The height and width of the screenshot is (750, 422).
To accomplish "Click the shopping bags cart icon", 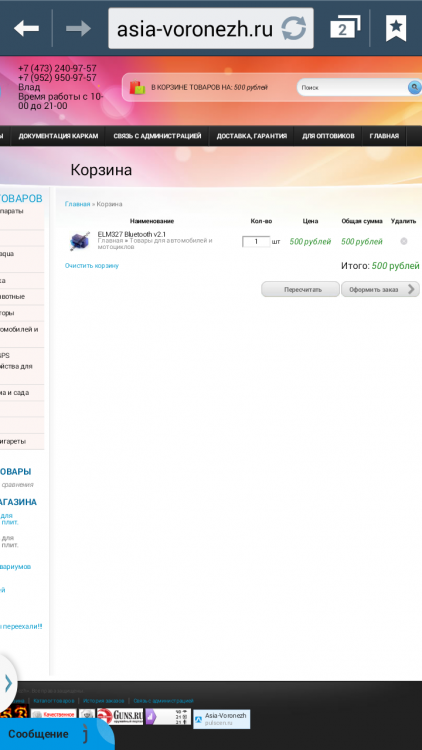I will pyautogui.click(x=137, y=87).
